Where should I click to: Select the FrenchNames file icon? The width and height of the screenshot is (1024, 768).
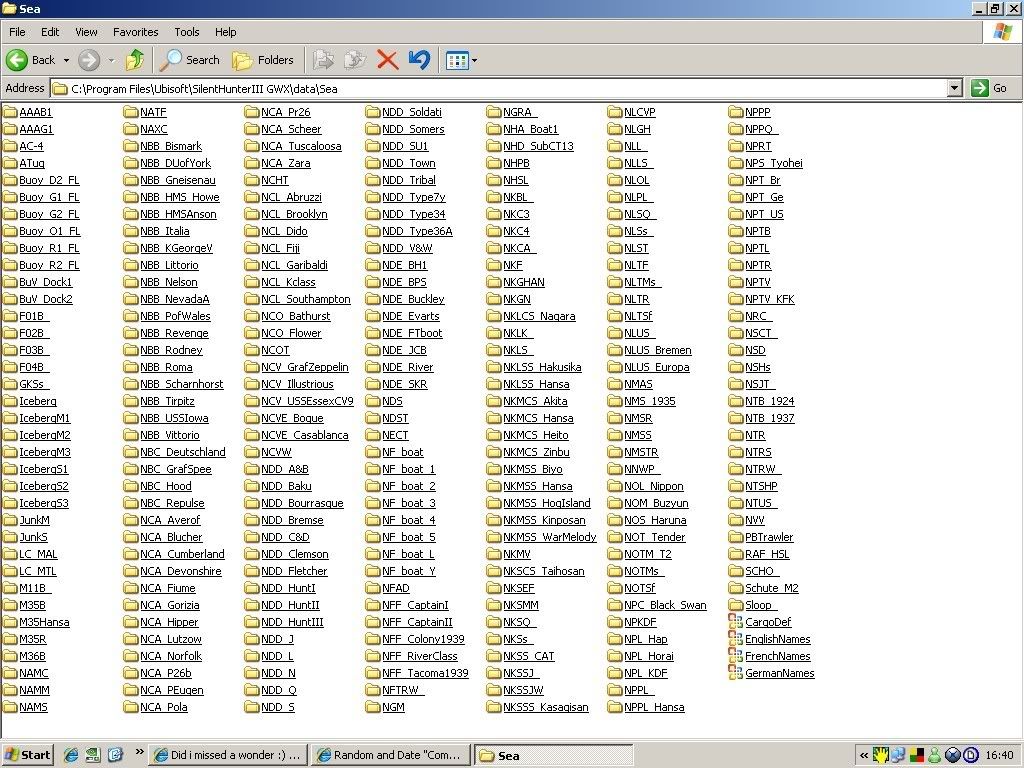[735, 656]
